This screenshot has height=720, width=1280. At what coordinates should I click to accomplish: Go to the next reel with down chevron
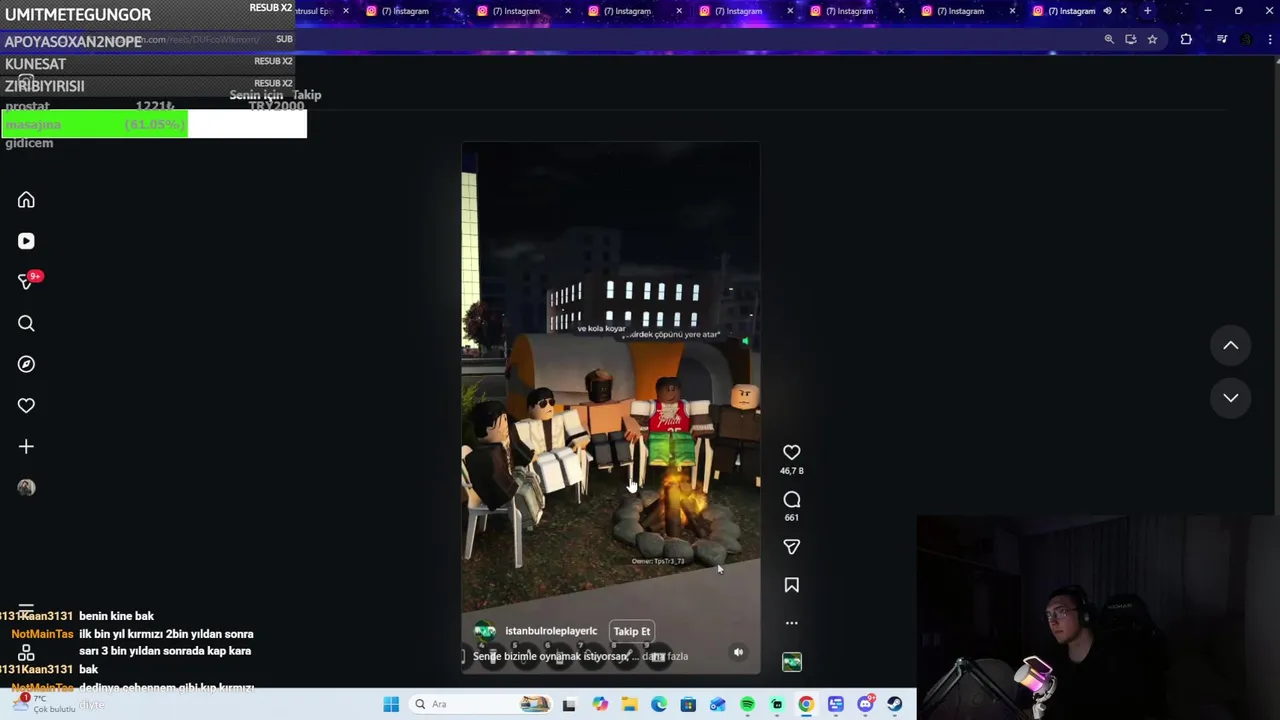pyautogui.click(x=1231, y=397)
